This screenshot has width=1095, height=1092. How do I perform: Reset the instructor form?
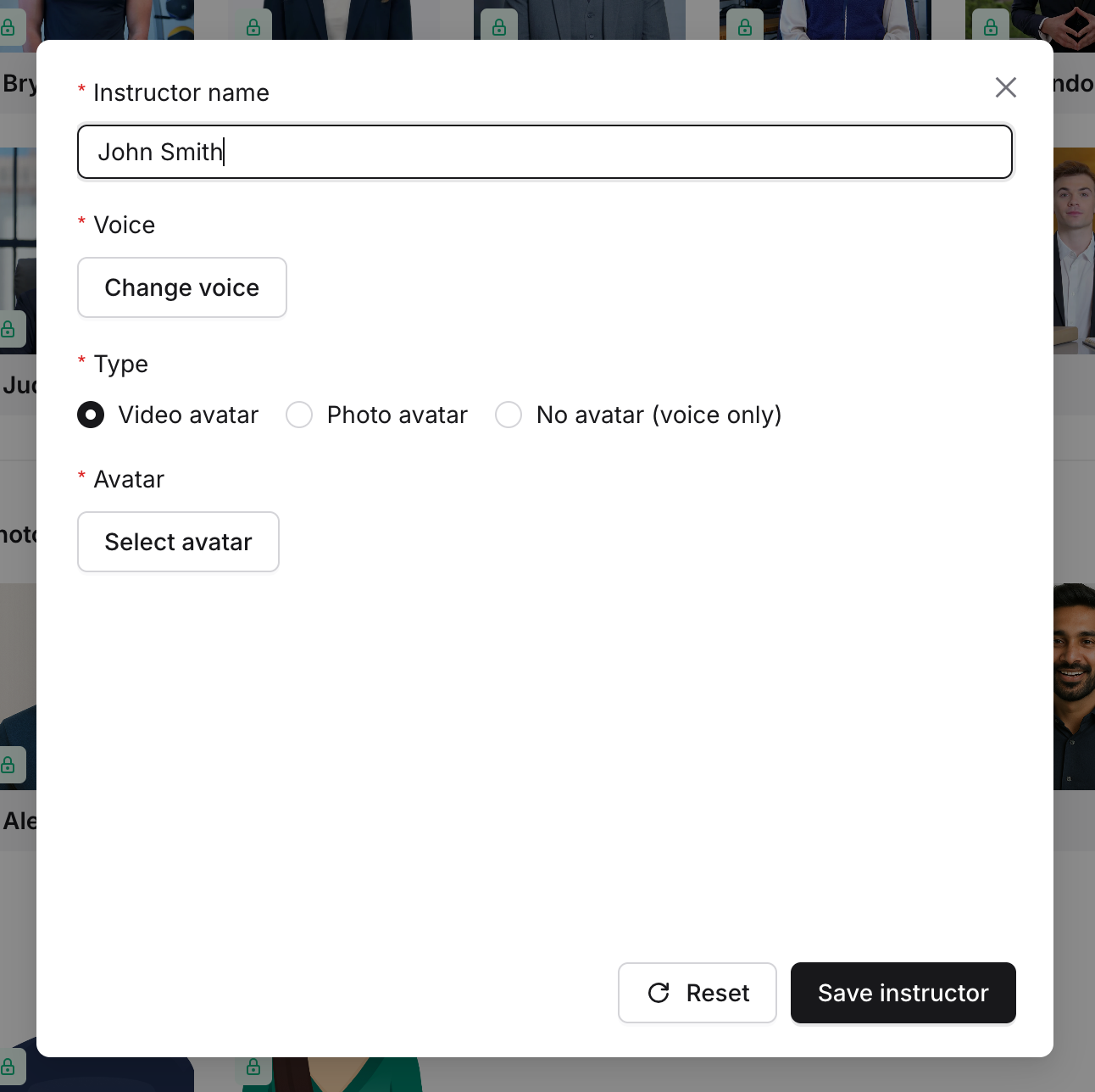pos(697,993)
